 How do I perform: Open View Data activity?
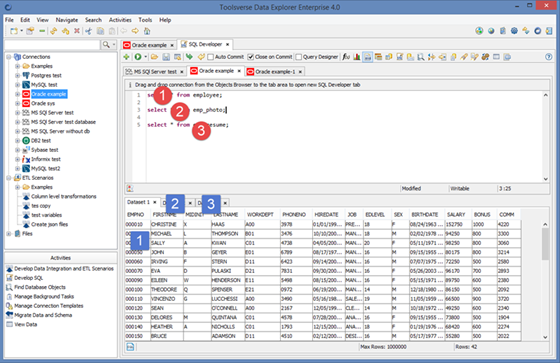[x=25, y=324]
